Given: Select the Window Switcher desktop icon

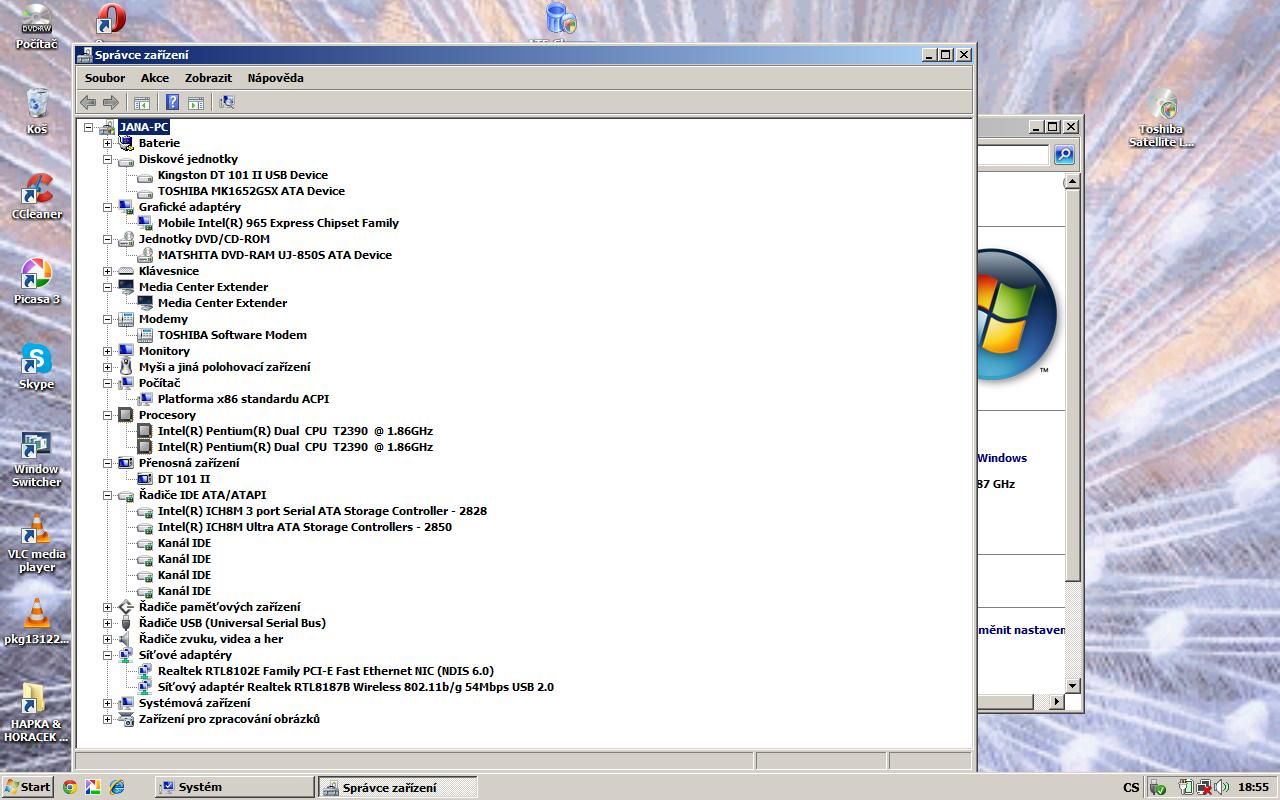Looking at the screenshot, I should tap(37, 460).
